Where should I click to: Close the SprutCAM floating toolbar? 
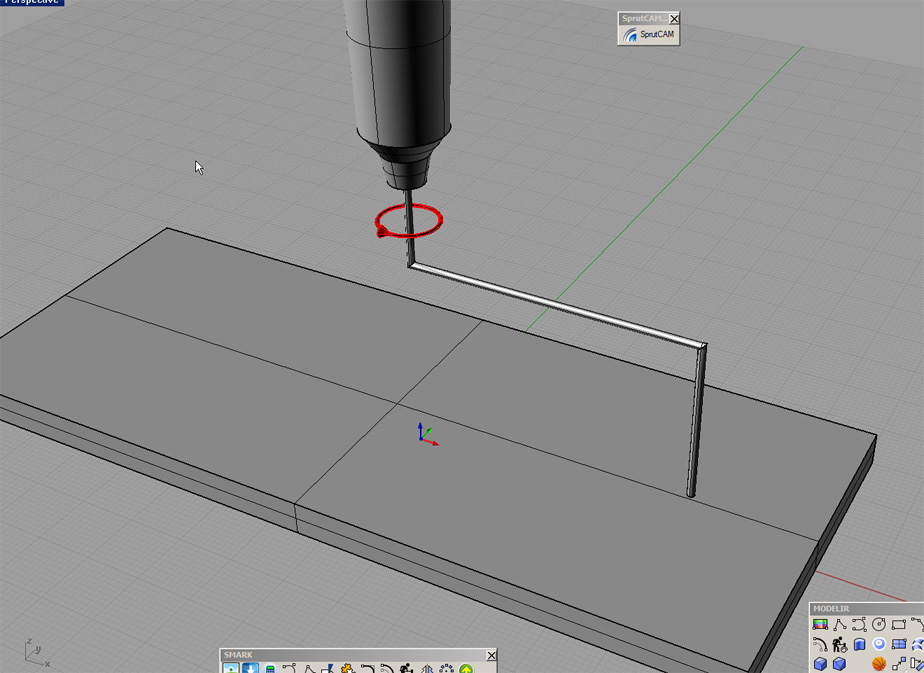click(674, 19)
